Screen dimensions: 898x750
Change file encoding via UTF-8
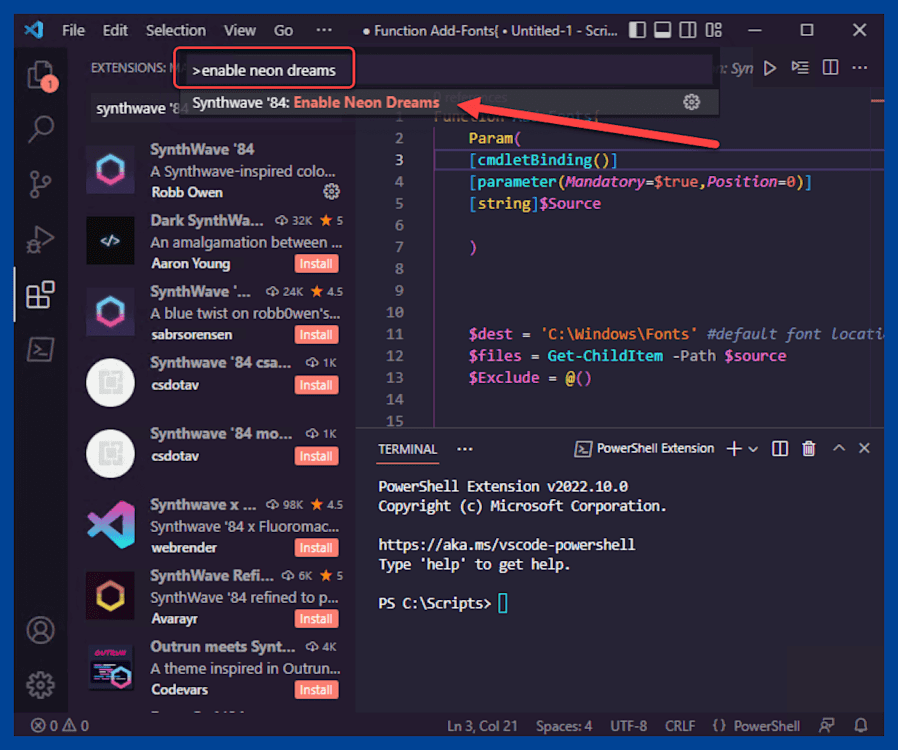pyautogui.click(x=628, y=726)
